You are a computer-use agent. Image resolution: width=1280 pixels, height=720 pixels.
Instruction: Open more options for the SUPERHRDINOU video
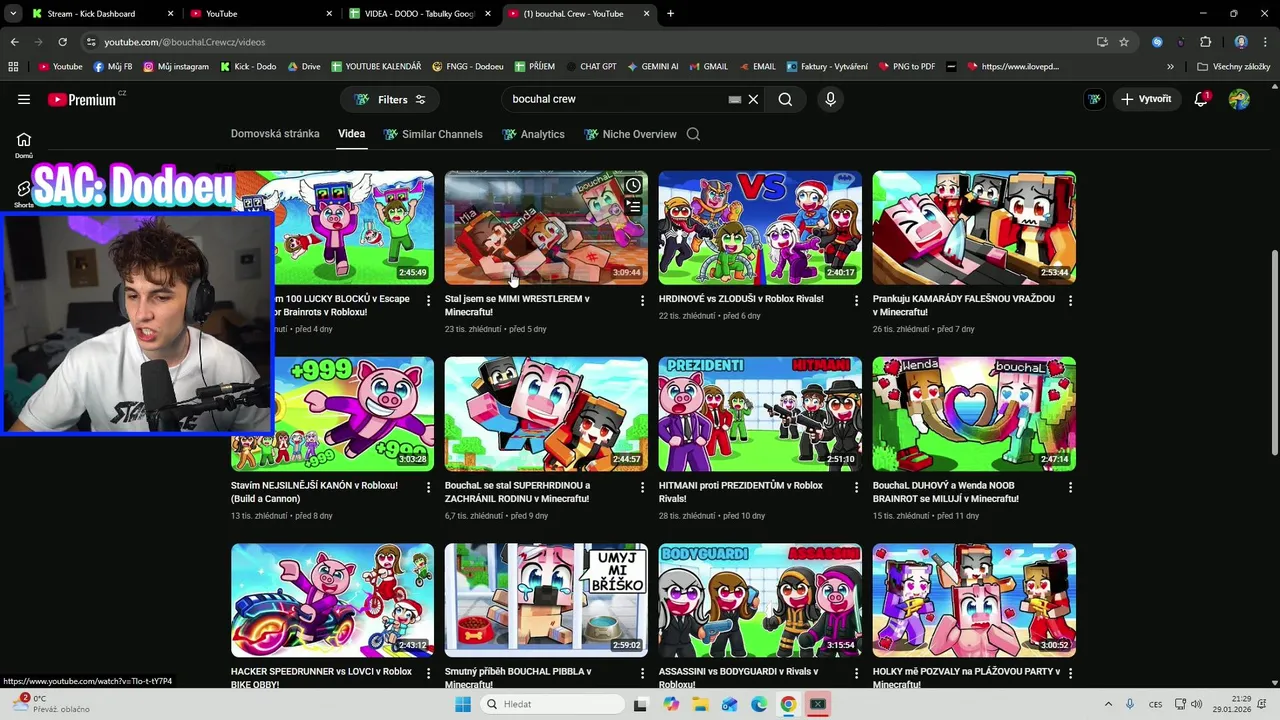pos(643,488)
